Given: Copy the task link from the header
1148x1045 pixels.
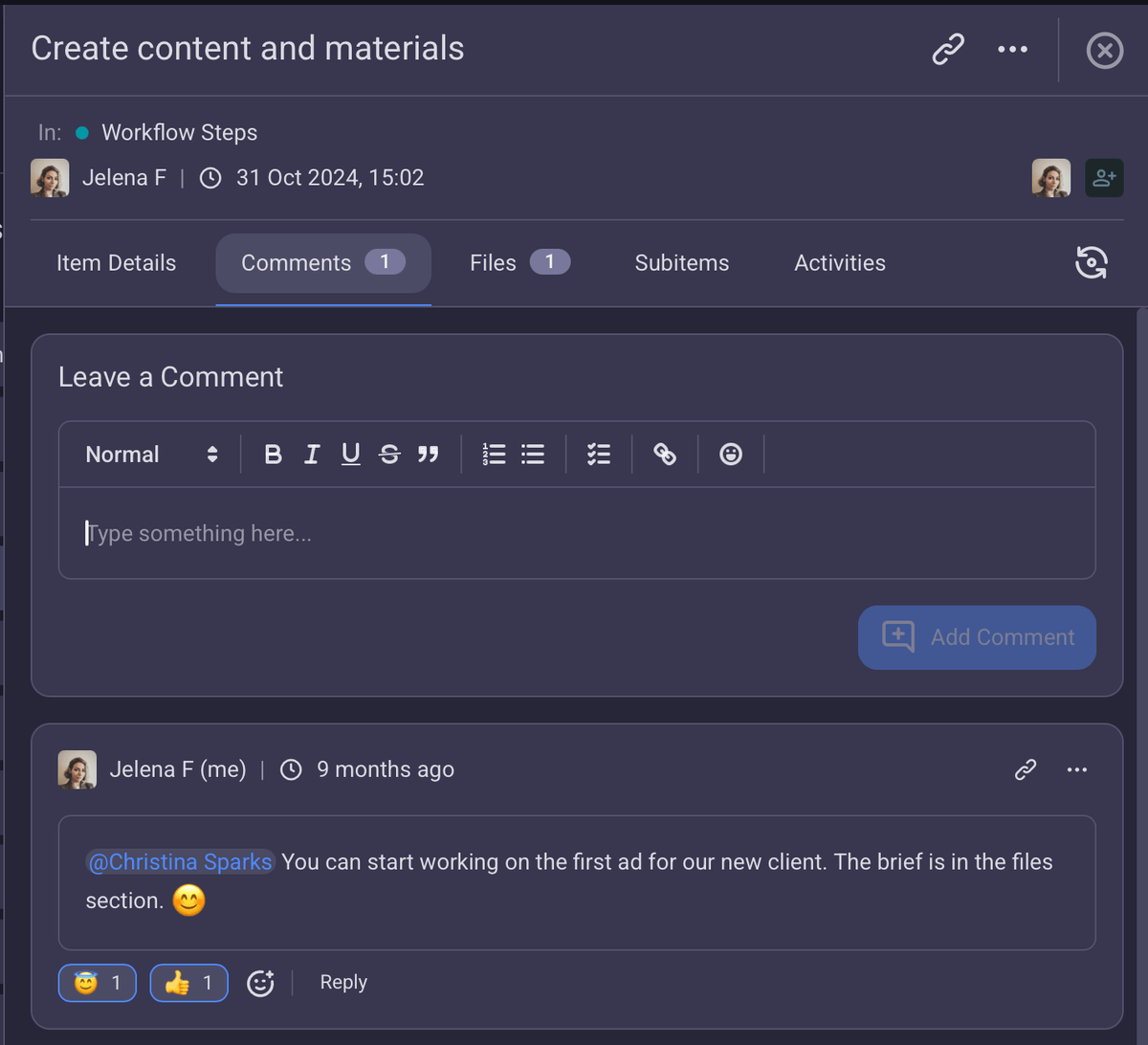Looking at the screenshot, I should [948, 49].
